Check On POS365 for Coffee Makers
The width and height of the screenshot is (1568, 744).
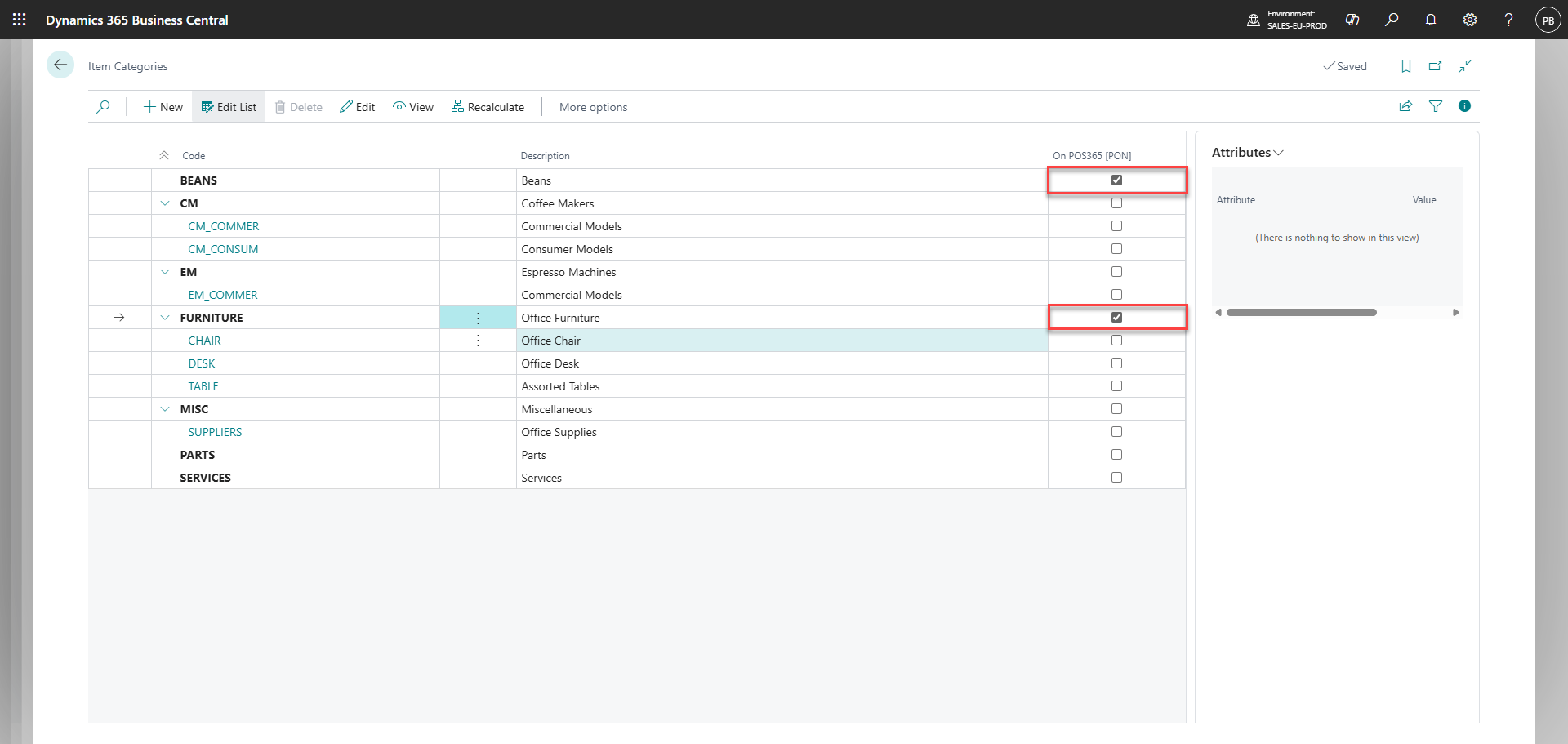1116,203
